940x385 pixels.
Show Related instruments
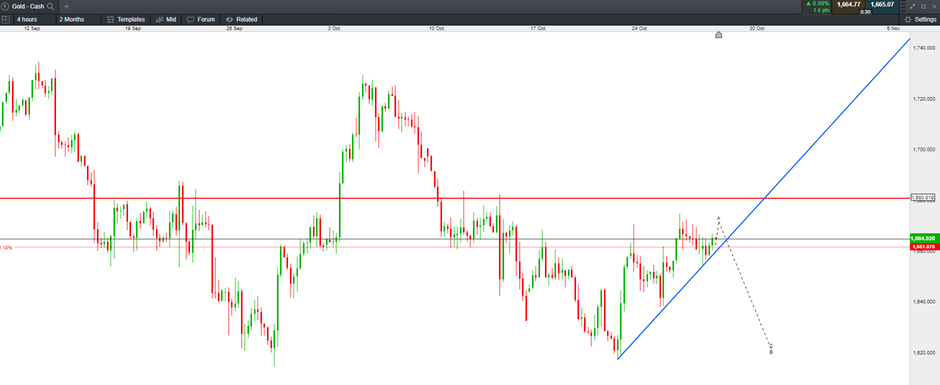coord(242,19)
